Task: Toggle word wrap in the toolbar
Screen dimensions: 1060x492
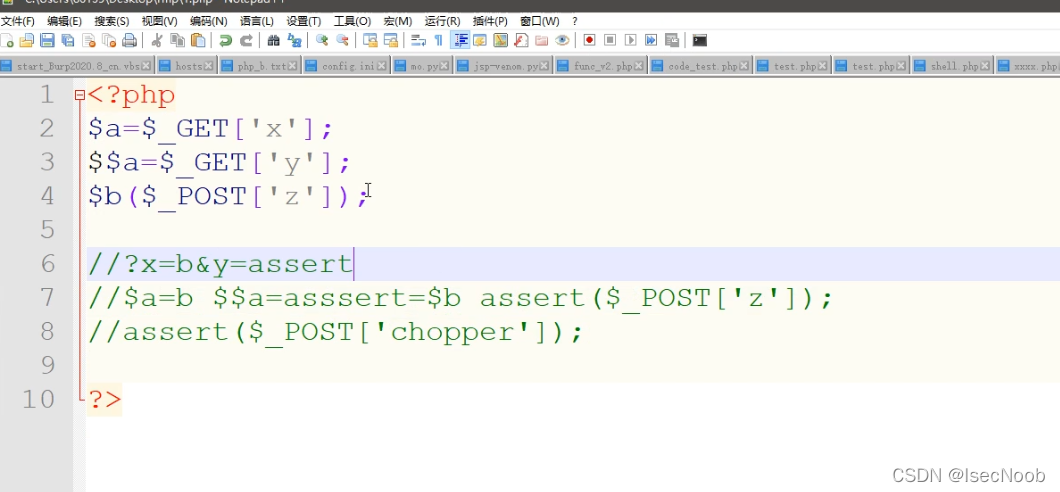Action: (x=418, y=41)
